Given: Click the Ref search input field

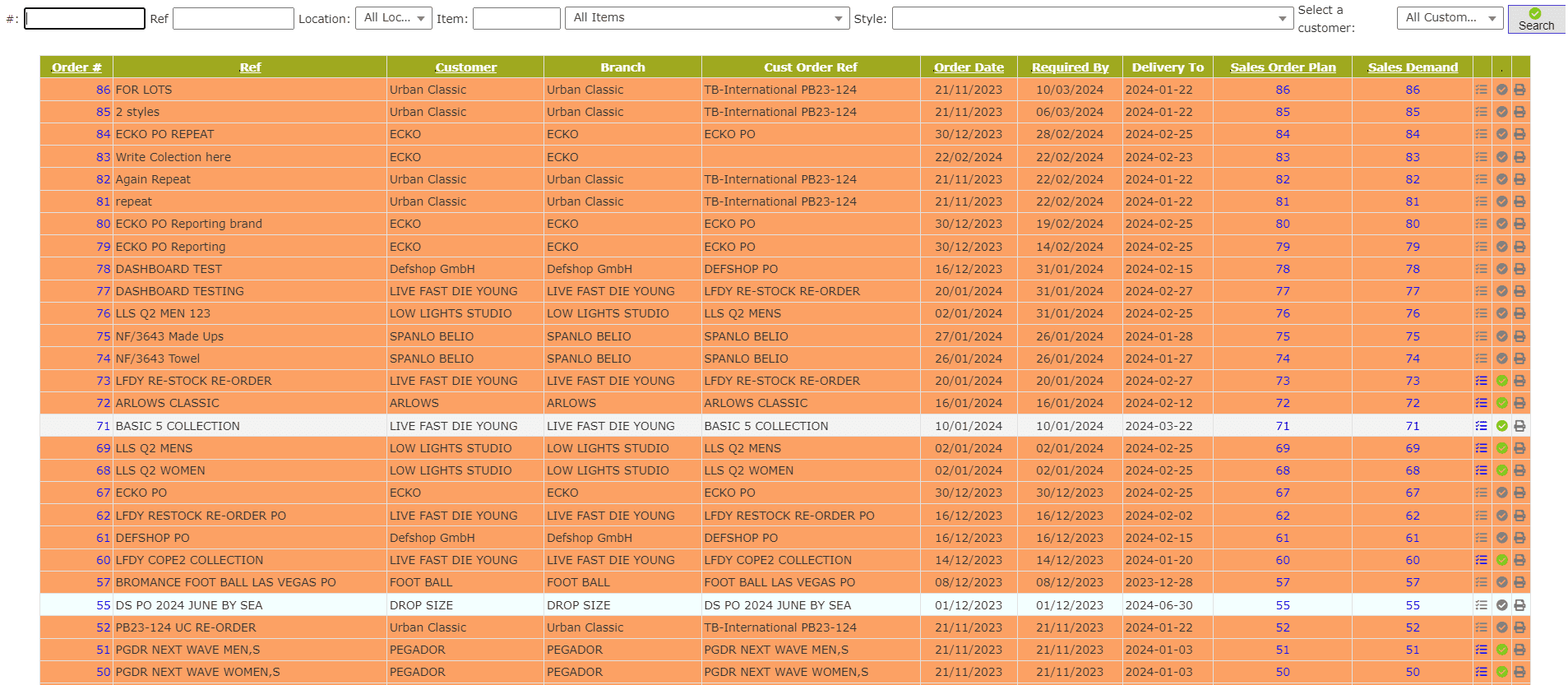Looking at the screenshot, I should pos(233,18).
